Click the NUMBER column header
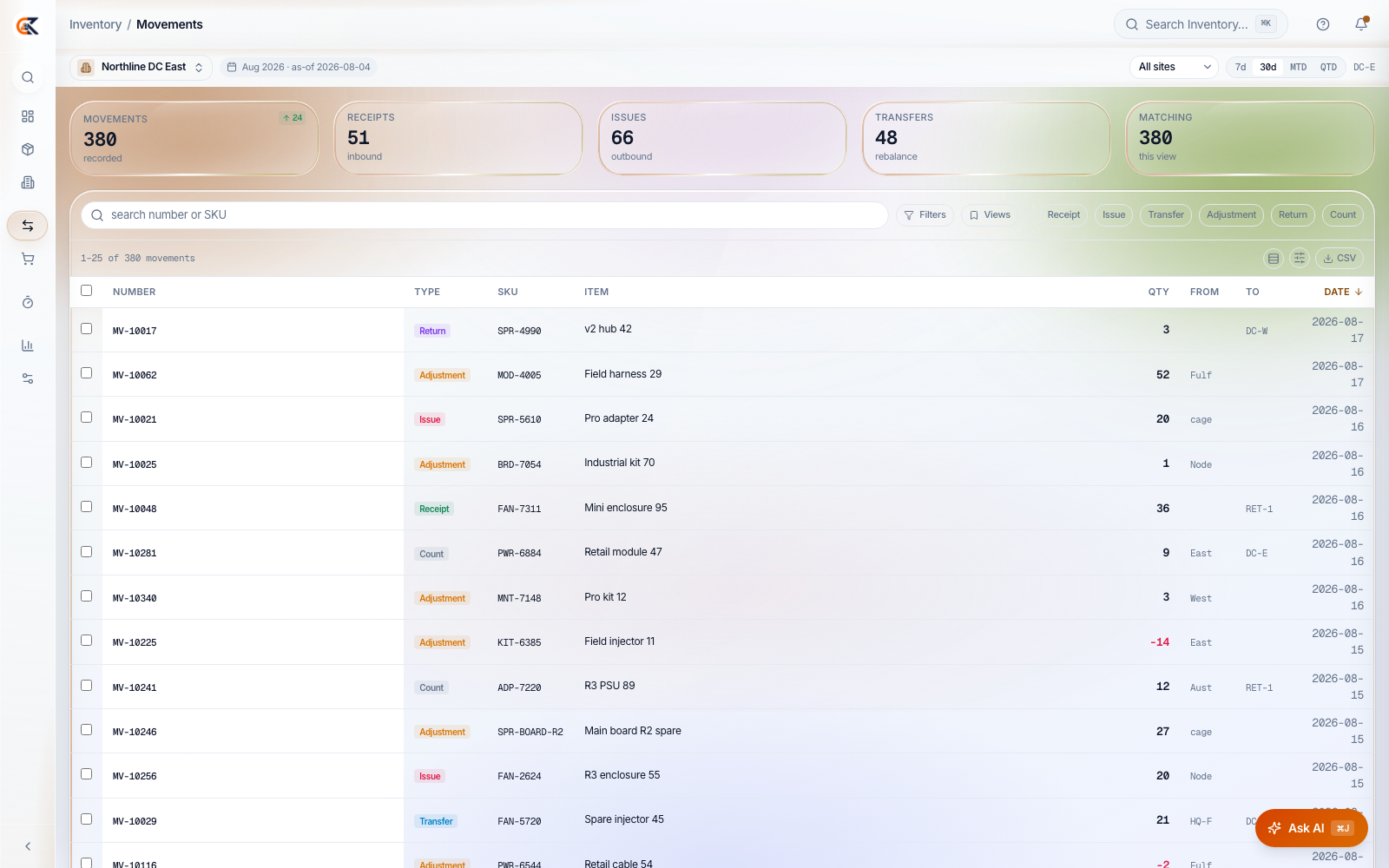 pos(135,292)
